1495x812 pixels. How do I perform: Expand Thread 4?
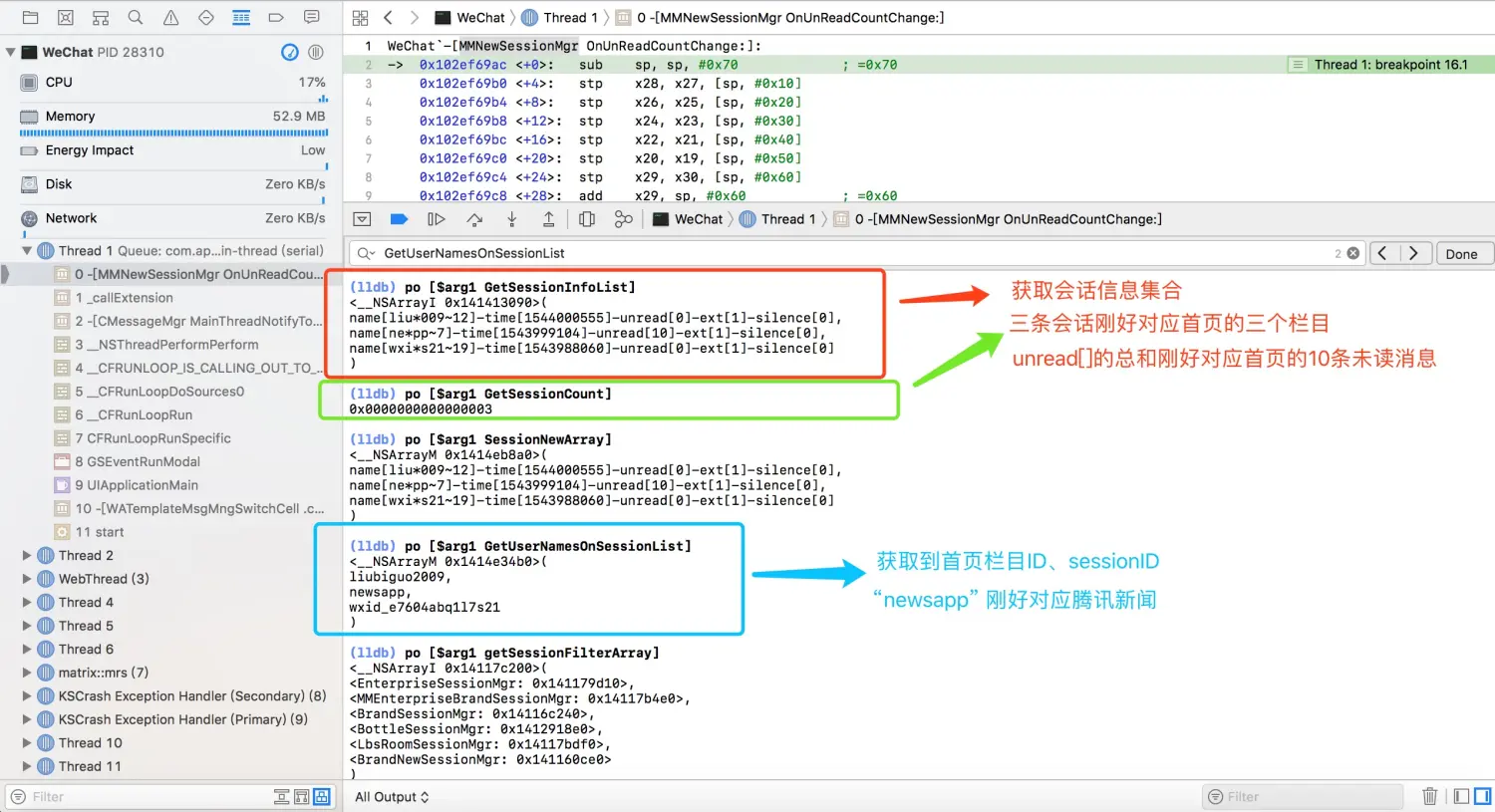[27, 603]
